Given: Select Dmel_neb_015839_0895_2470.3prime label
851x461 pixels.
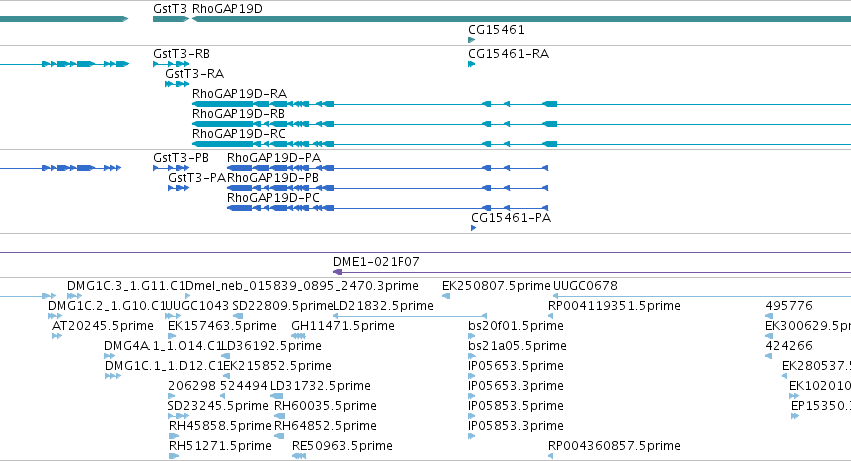Looking at the screenshot, I should pyautogui.click(x=302, y=286).
